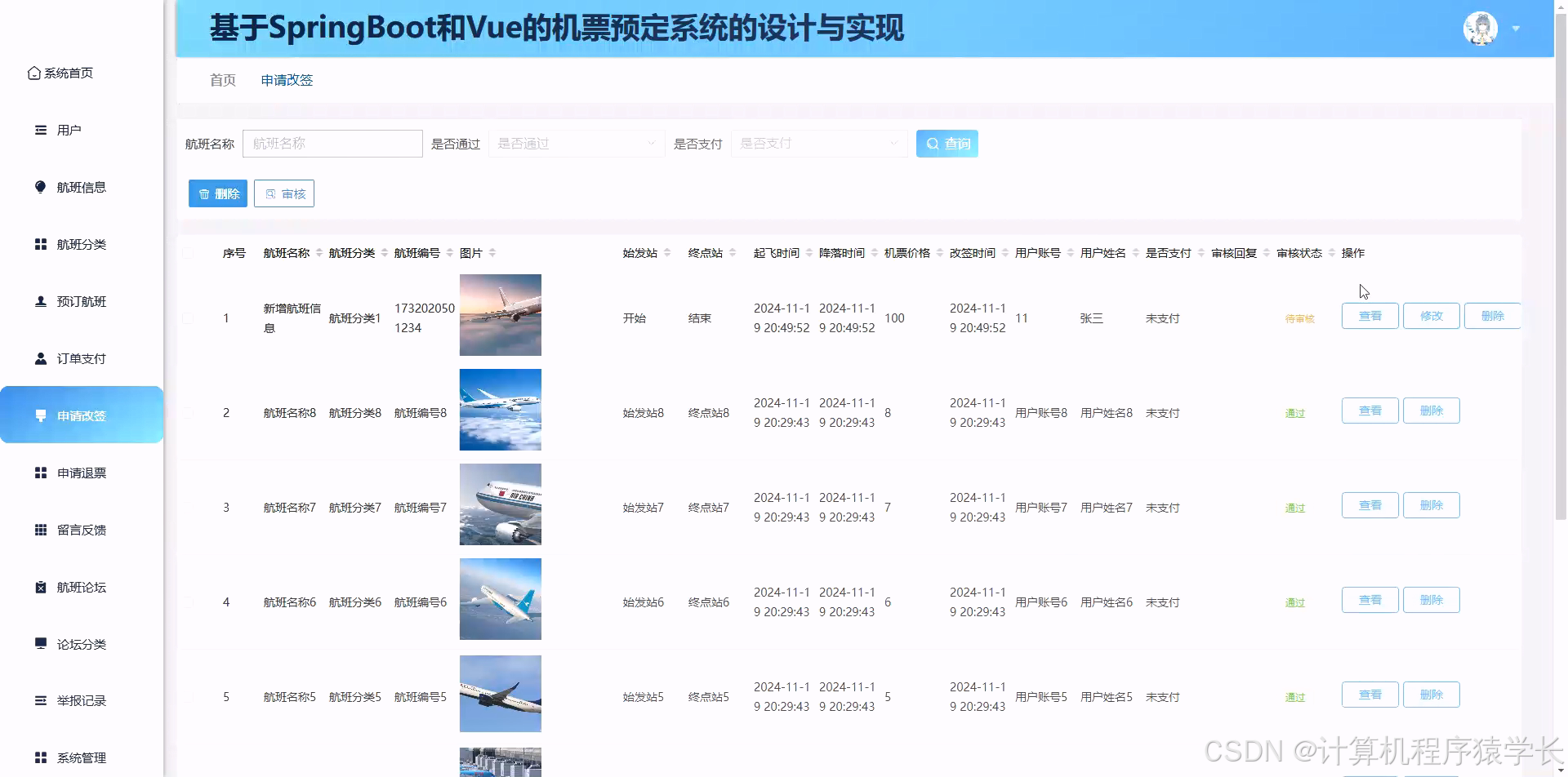Click 查看 on row 2's record
Image resolution: width=1568 pixels, height=777 pixels.
click(x=1370, y=411)
